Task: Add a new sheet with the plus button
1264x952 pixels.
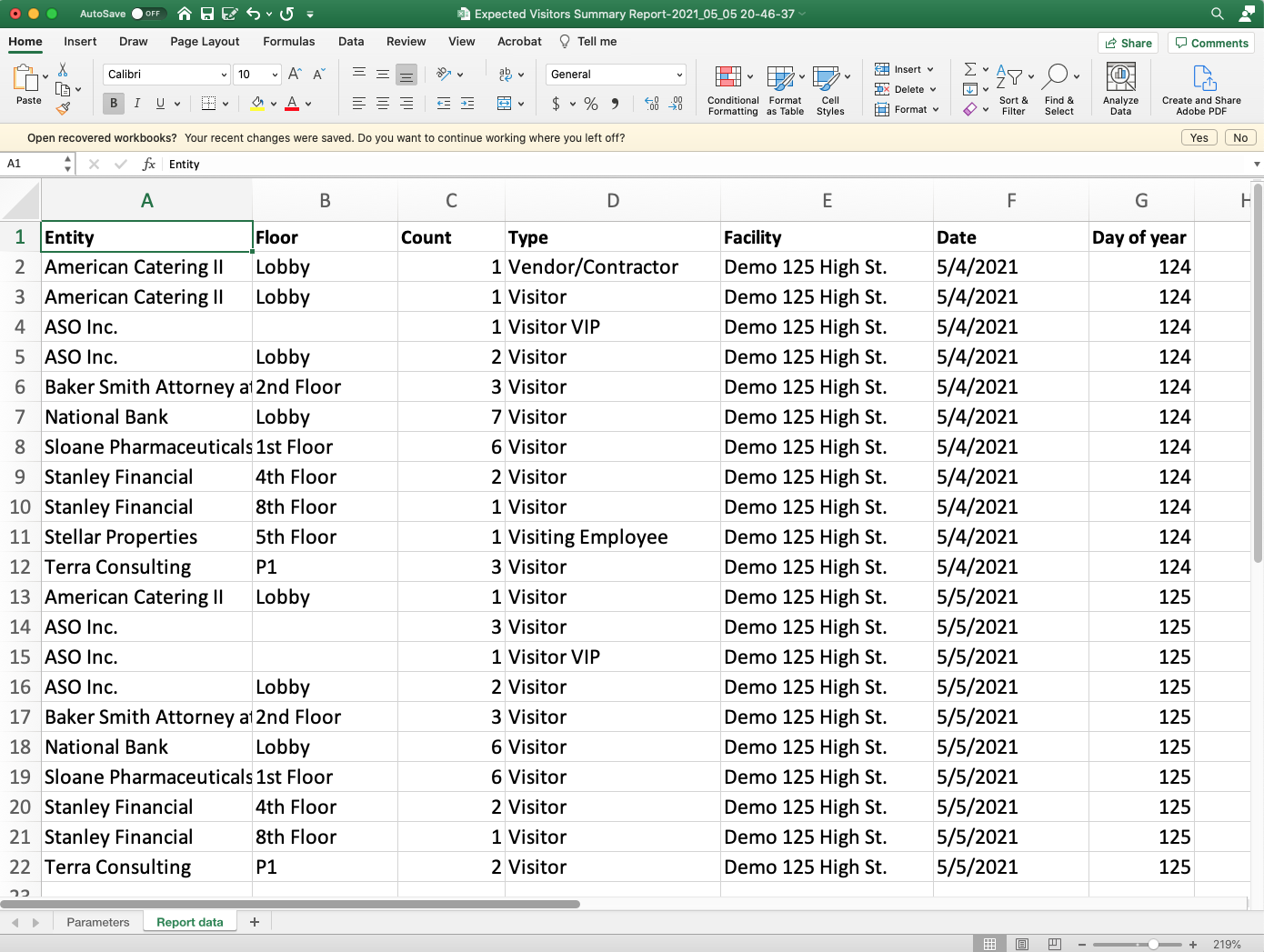Action: pyautogui.click(x=255, y=921)
